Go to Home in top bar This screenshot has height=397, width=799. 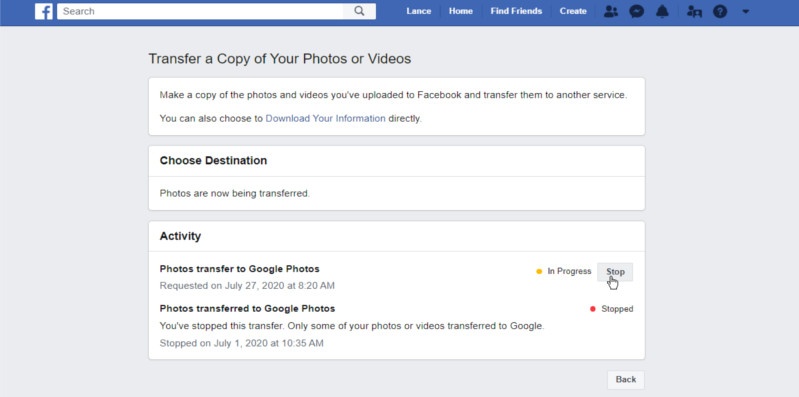click(x=461, y=11)
